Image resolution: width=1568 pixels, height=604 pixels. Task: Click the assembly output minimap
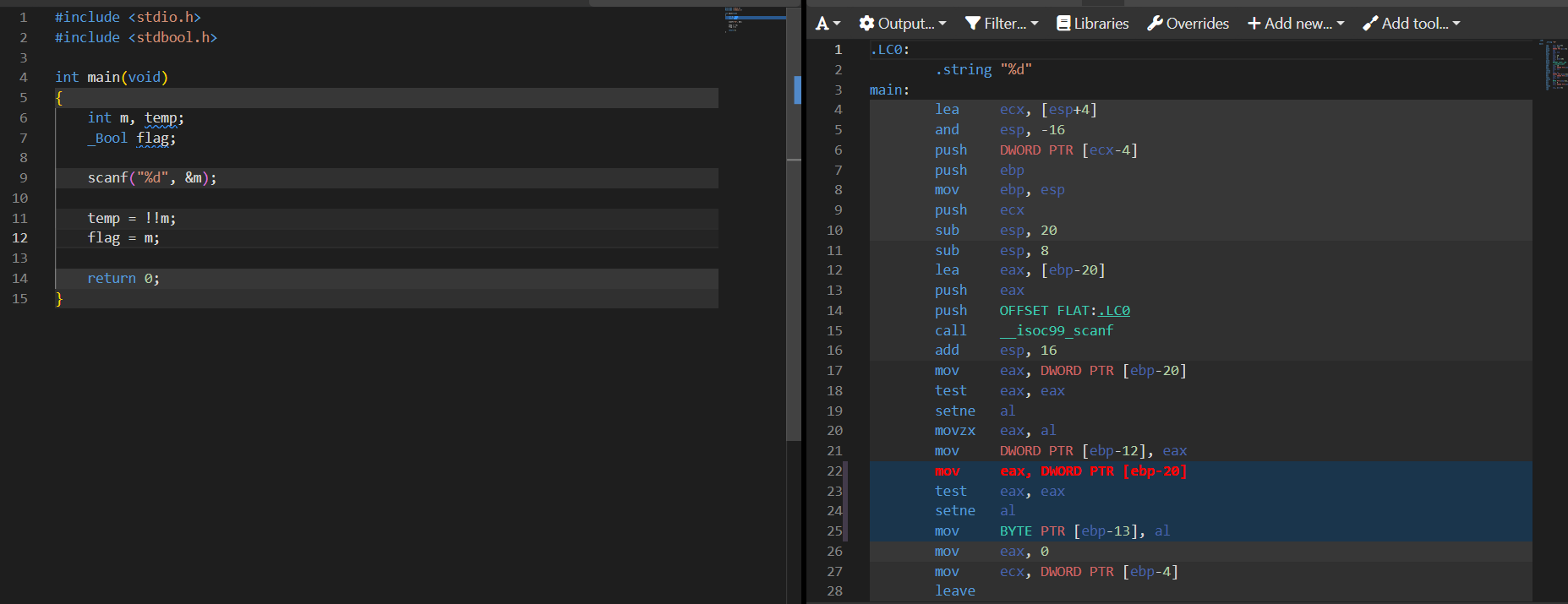tap(1554, 63)
